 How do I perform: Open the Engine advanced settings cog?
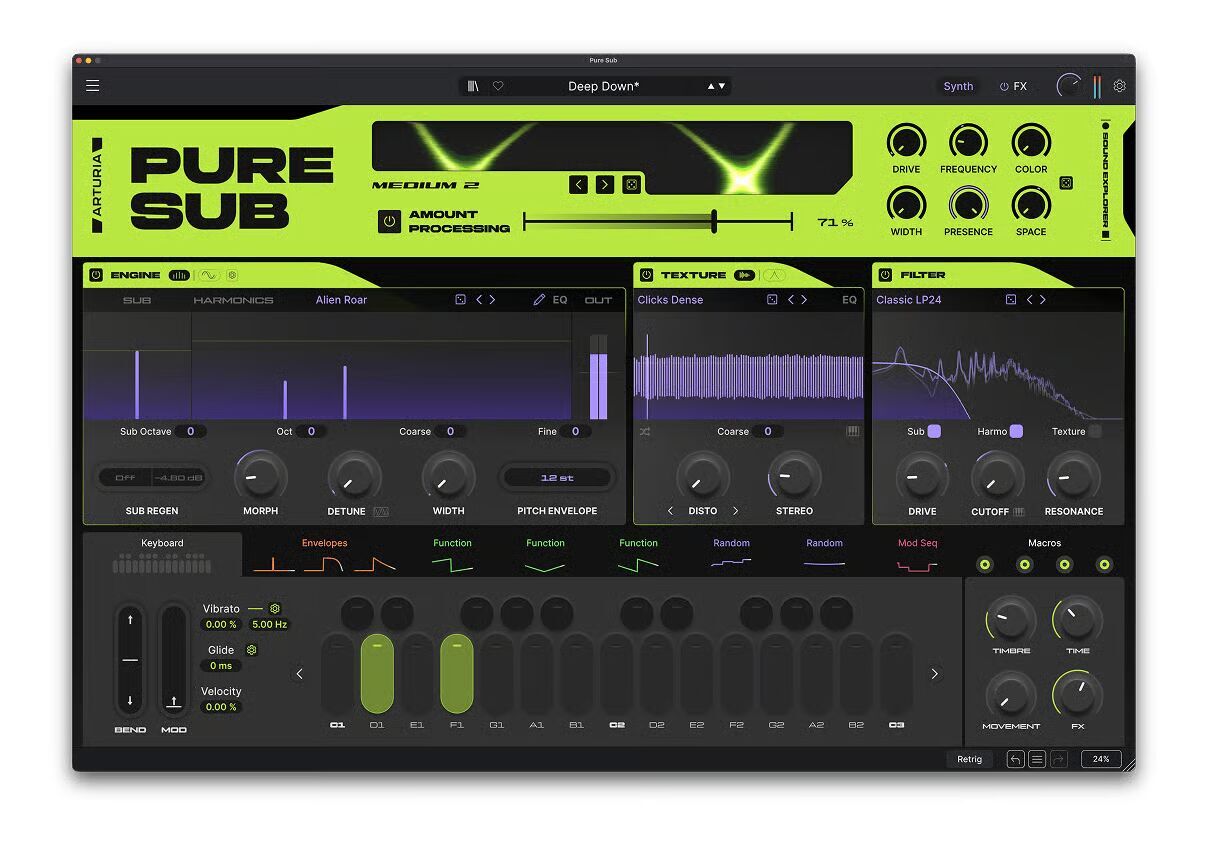[x=232, y=274]
